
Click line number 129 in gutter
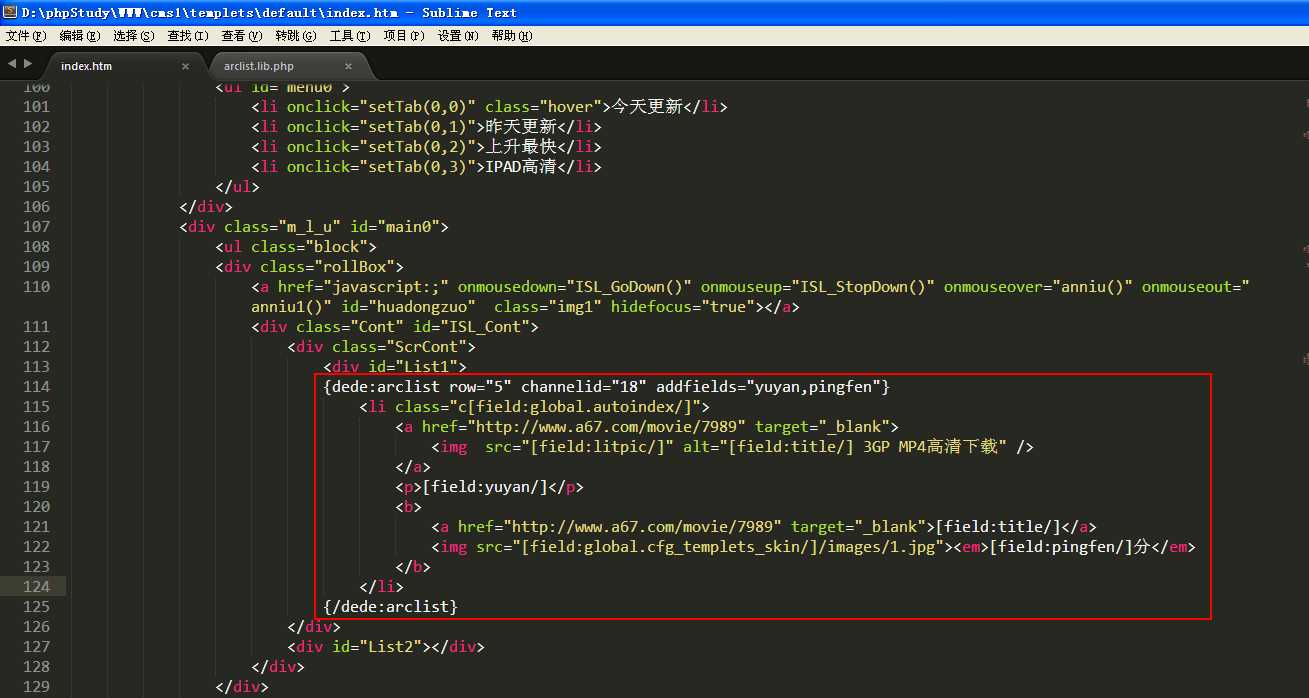tap(36, 687)
